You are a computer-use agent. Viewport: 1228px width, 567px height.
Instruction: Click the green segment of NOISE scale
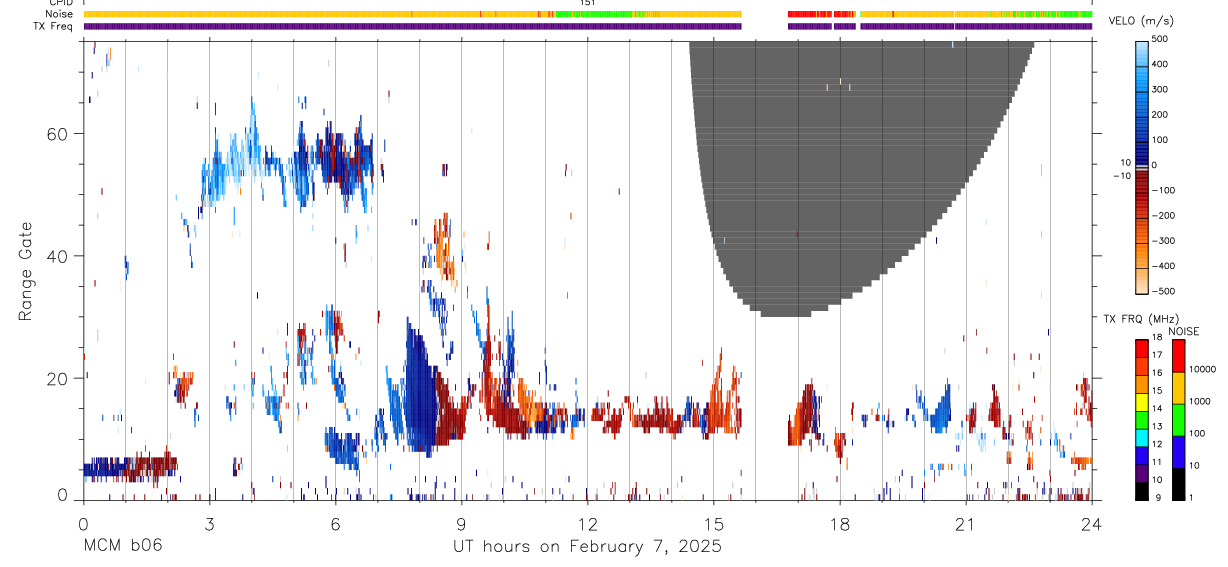coord(1178,419)
